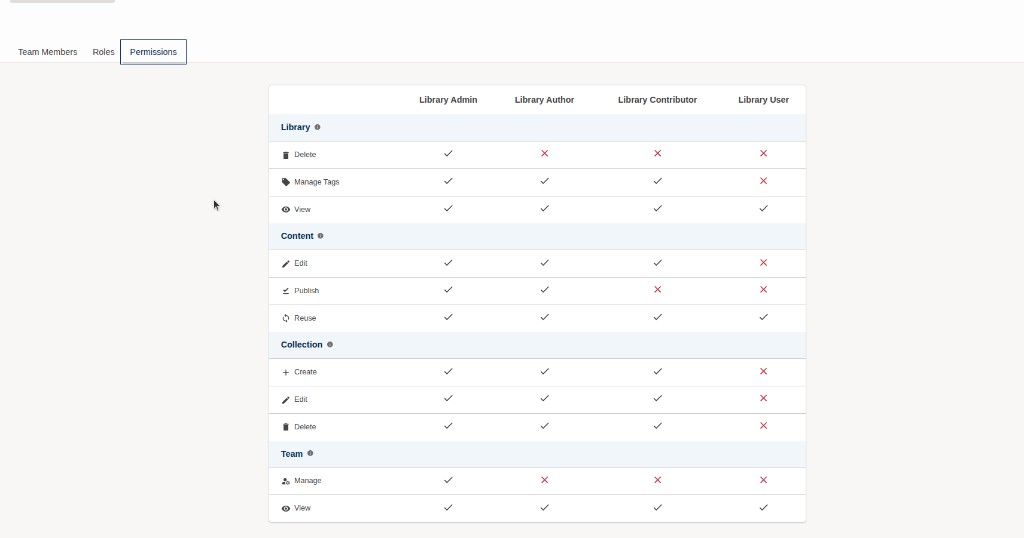Click the Library Author column header
This screenshot has height=538, width=1024.
[x=544, y=100]
